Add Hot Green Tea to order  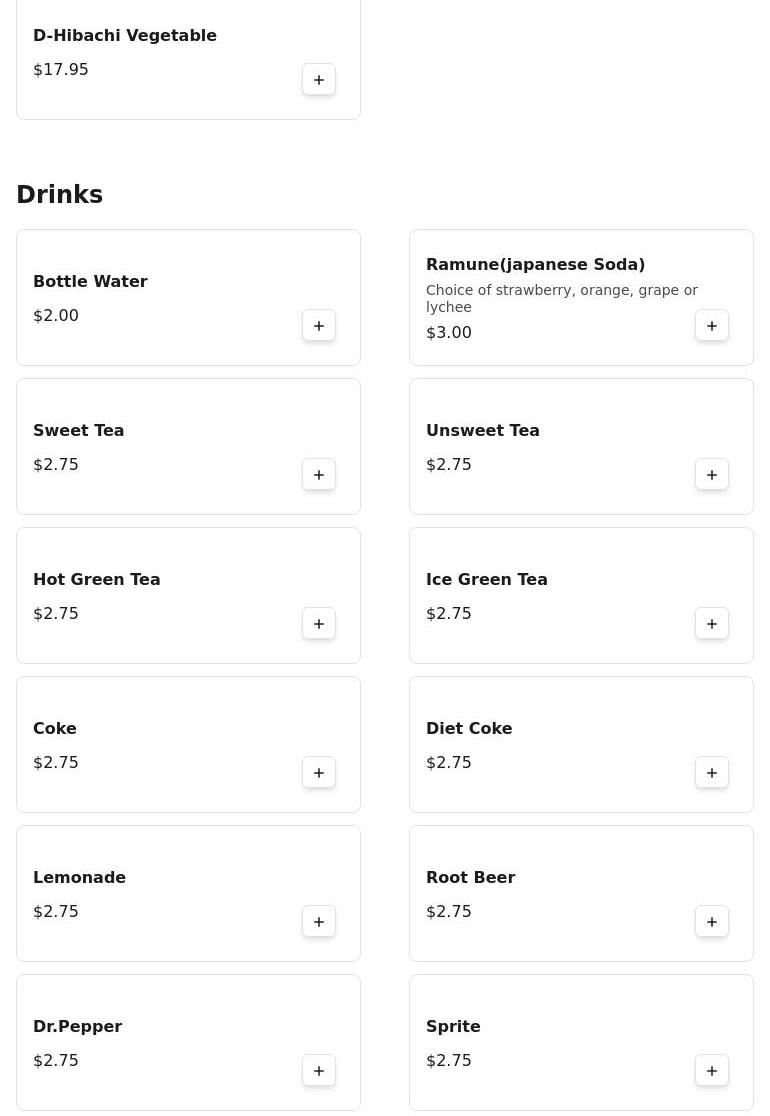coord(319,623)
